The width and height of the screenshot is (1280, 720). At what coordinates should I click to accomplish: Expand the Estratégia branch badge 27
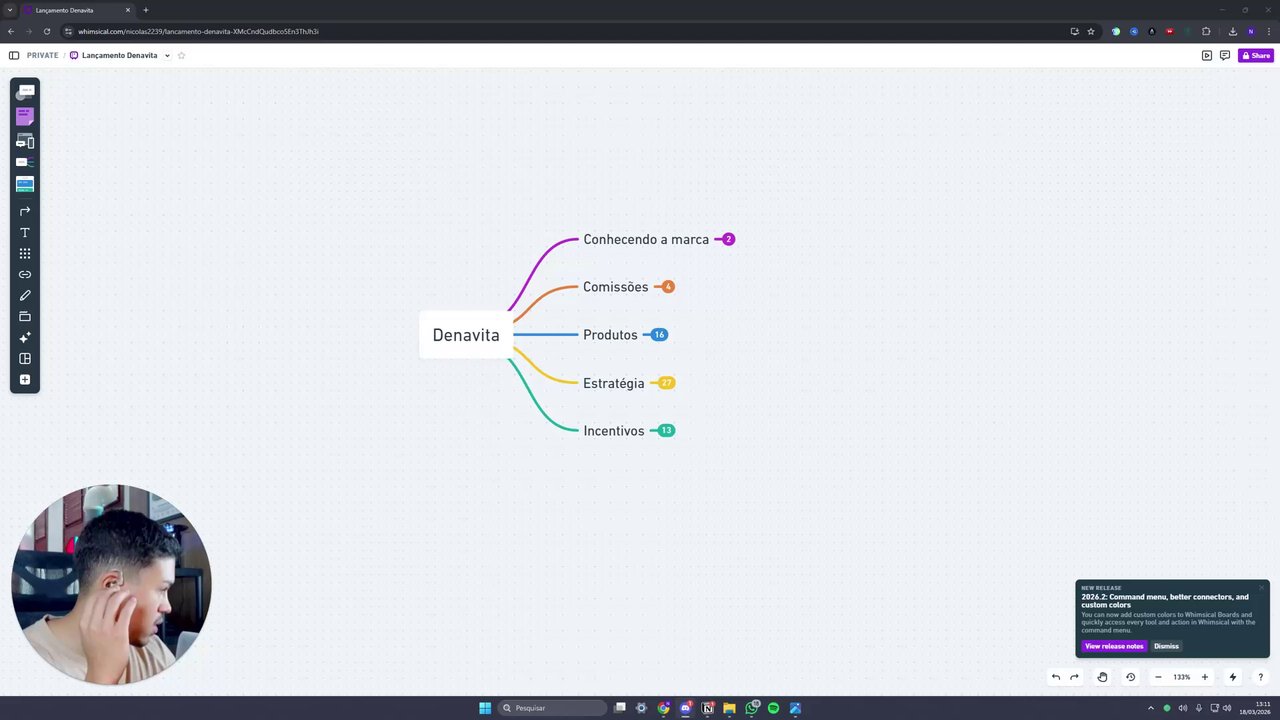[x=667, y=383]
